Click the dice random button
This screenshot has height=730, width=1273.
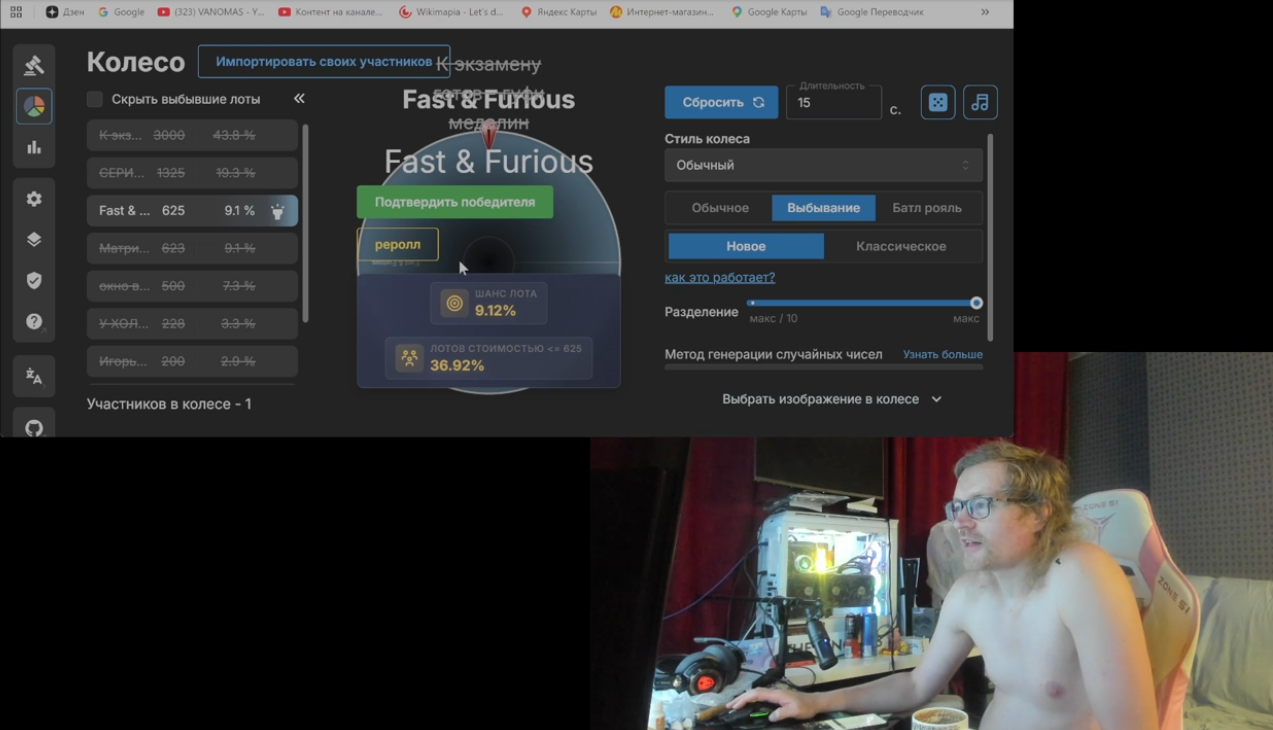[x=938, y=102]
